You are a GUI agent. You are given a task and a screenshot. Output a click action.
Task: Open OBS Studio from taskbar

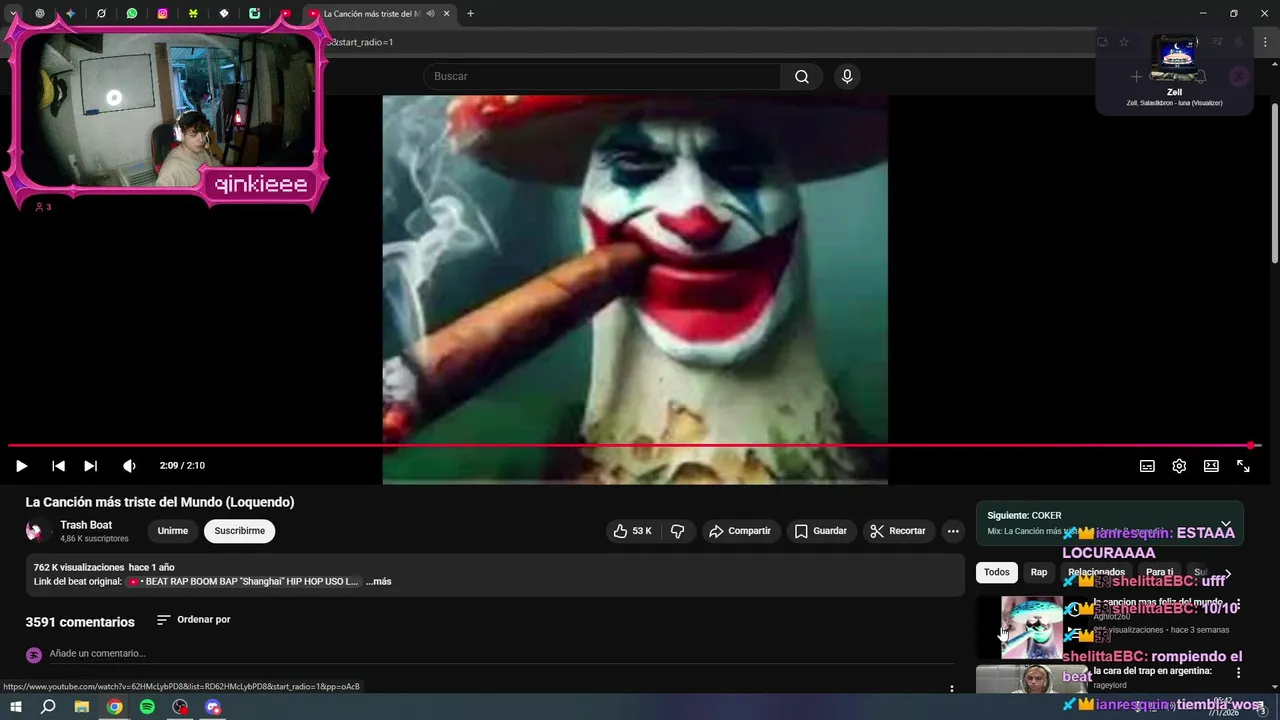point(180,707)
